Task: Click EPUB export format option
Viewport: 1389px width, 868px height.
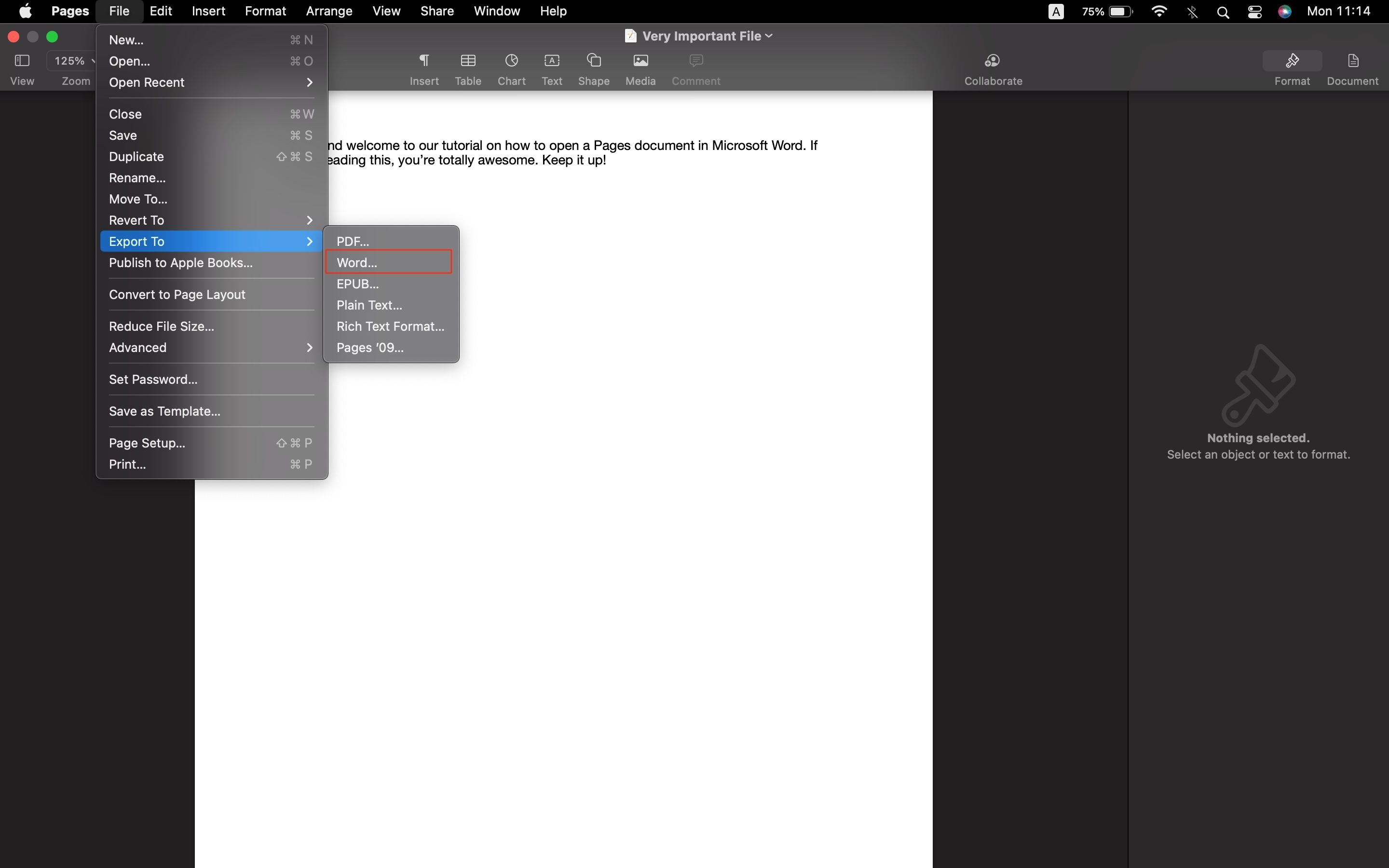Action: pyautogui.click(x=357, y=283)
